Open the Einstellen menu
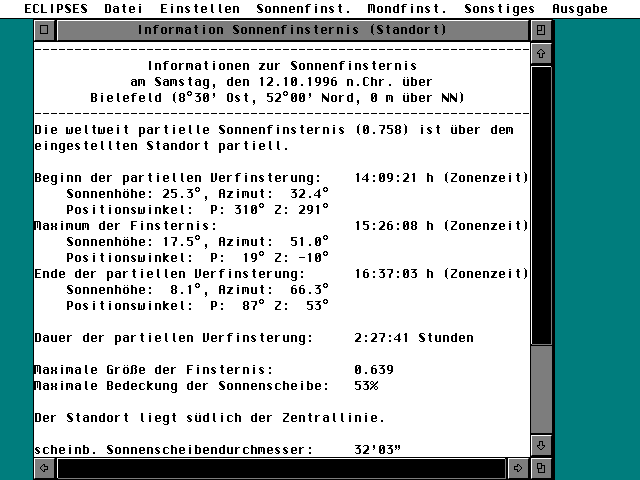 (x=199, y=8)
